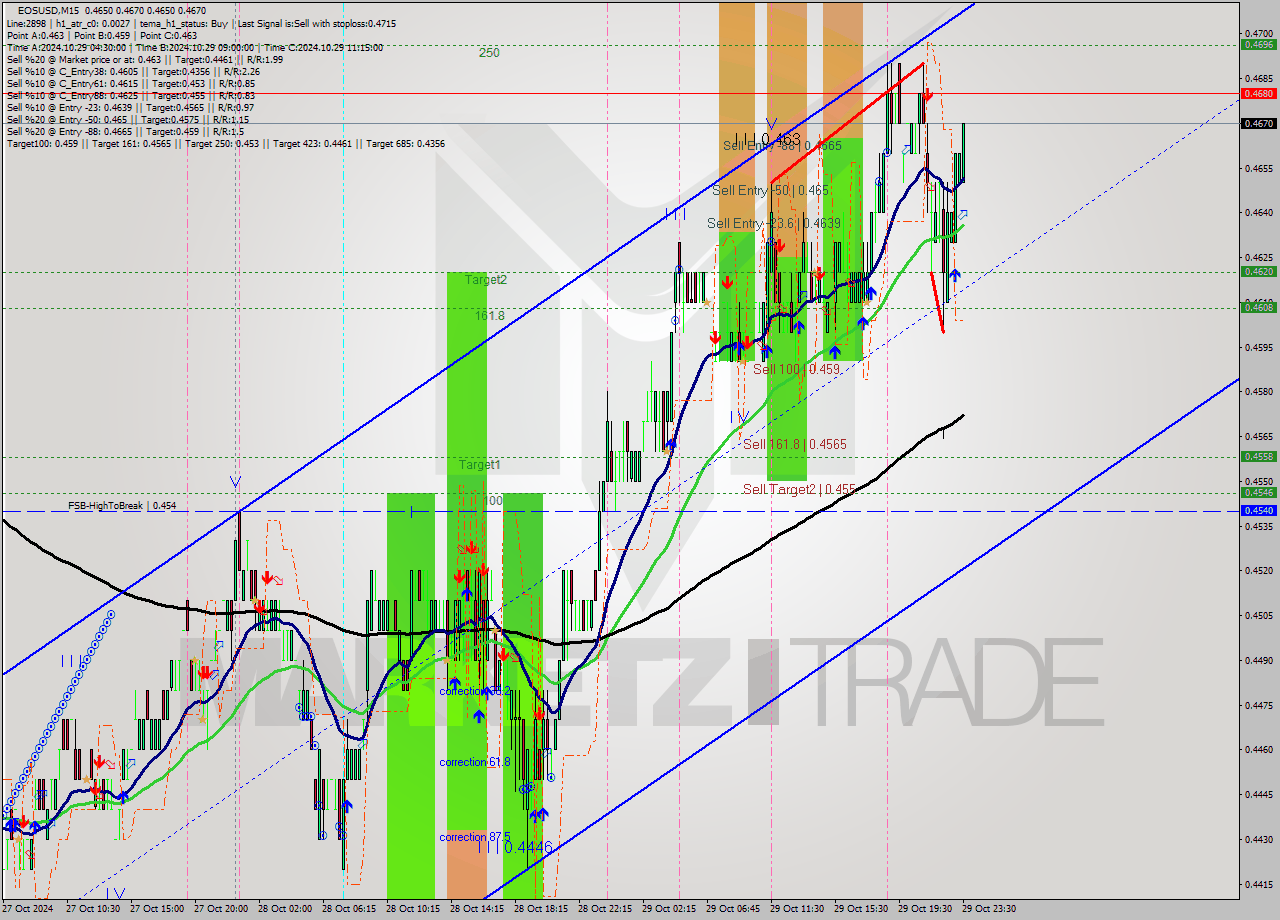This screenshot has height=920, width=1280.
Task: Select the 'Point A:0.463' info line
Action: 102,35
